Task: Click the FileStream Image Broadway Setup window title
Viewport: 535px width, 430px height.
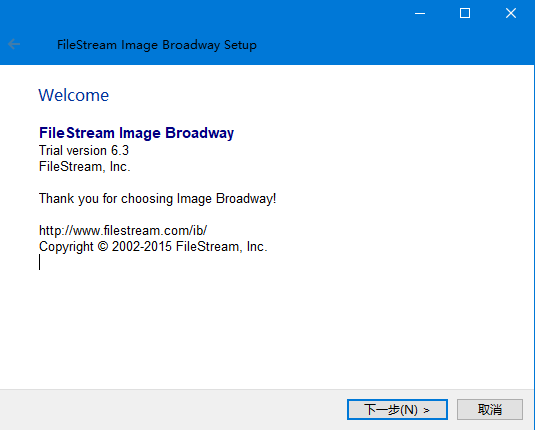Action: click(157, 45)
